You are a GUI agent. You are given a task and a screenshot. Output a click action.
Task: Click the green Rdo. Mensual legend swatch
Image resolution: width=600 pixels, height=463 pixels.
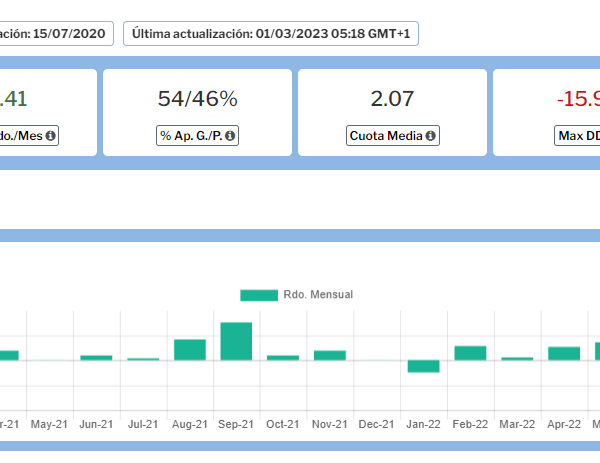tap(259, 295)
